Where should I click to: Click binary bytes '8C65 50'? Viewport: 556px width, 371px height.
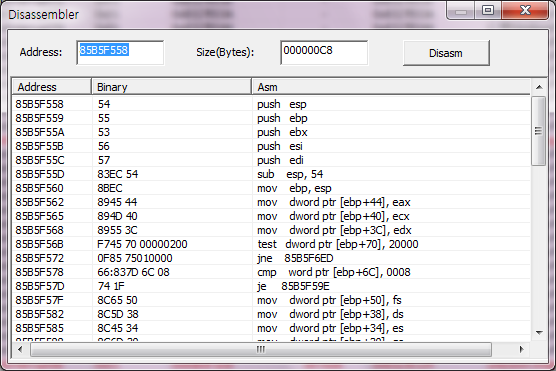pos(117,300)
